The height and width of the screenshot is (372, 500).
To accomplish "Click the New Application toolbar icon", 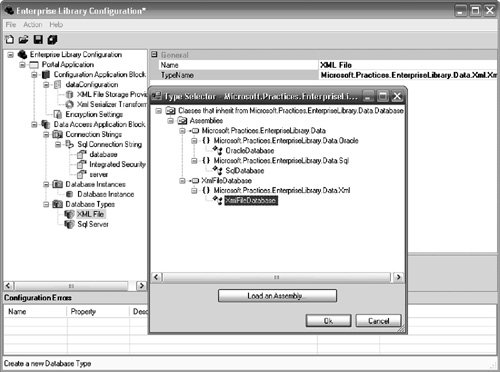I will pos(9,40).
